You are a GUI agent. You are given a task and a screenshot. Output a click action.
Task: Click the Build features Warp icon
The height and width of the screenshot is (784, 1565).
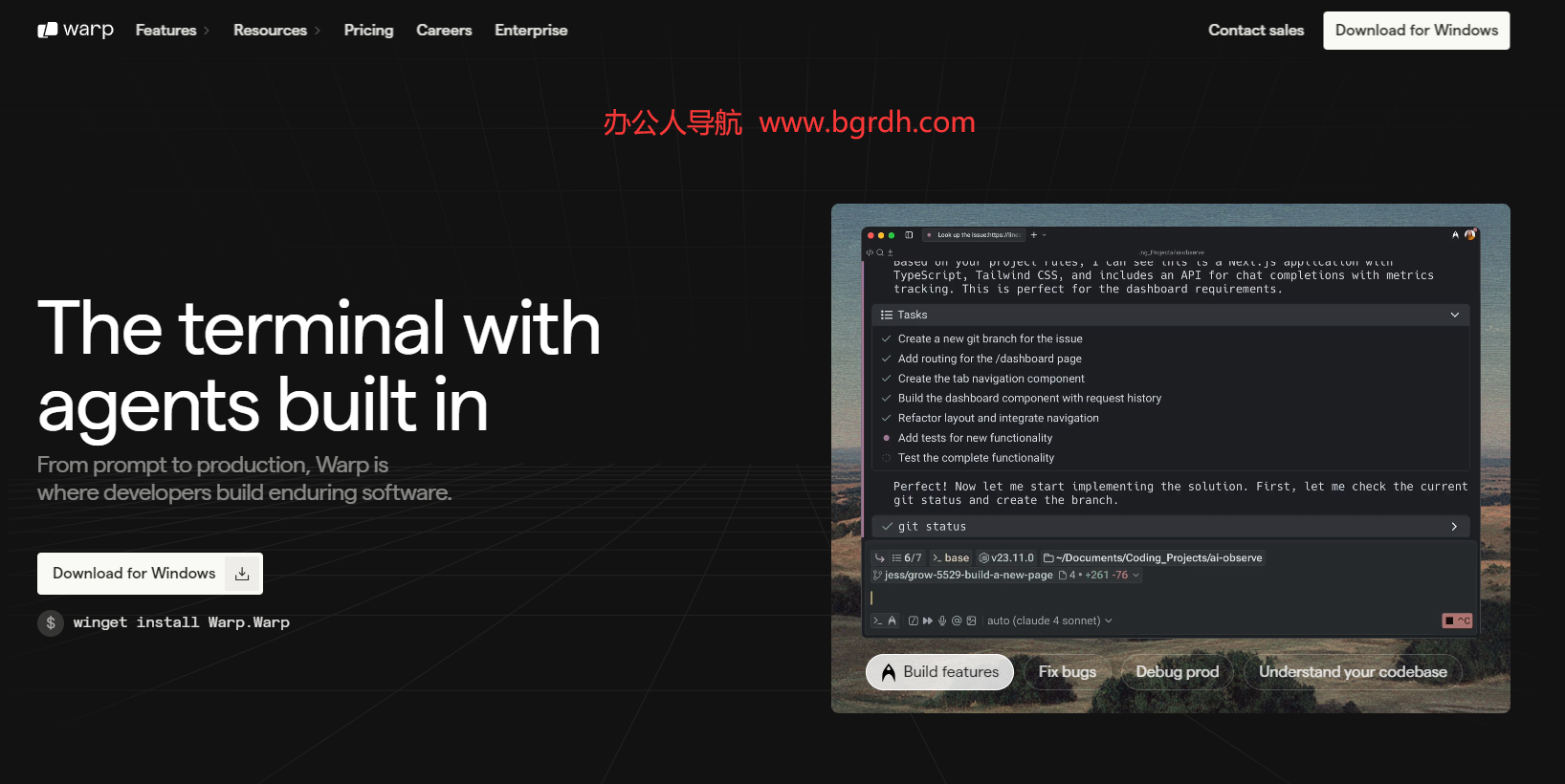(889, 672)
